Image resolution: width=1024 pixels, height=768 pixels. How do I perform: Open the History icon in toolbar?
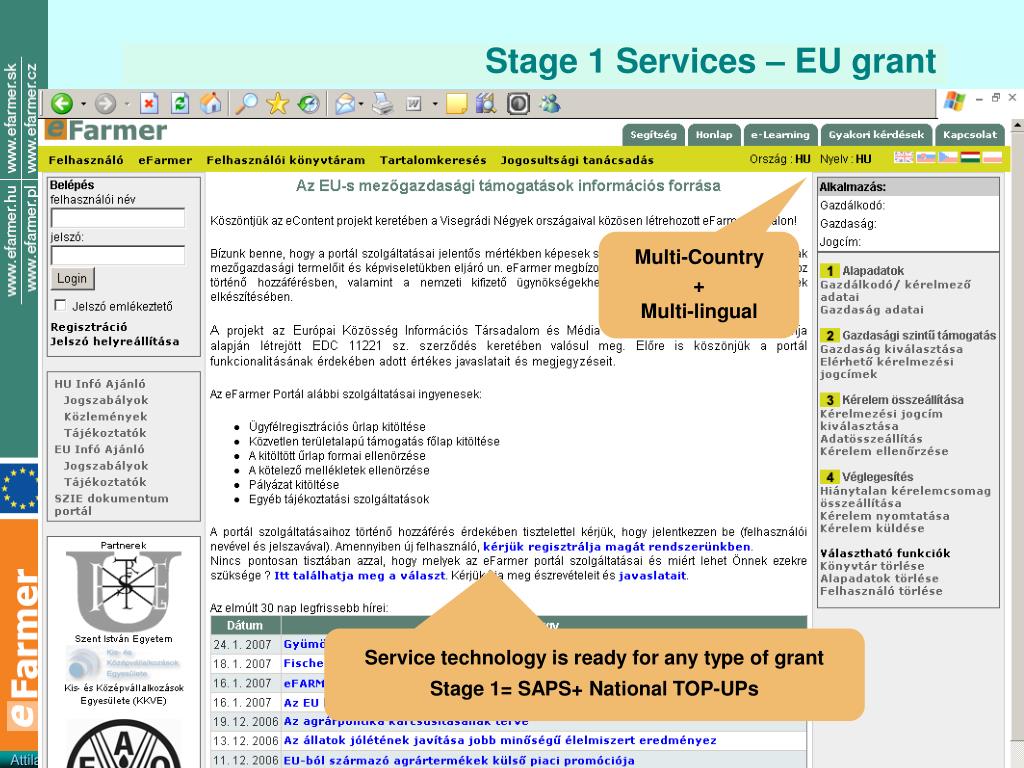[308, 103]
